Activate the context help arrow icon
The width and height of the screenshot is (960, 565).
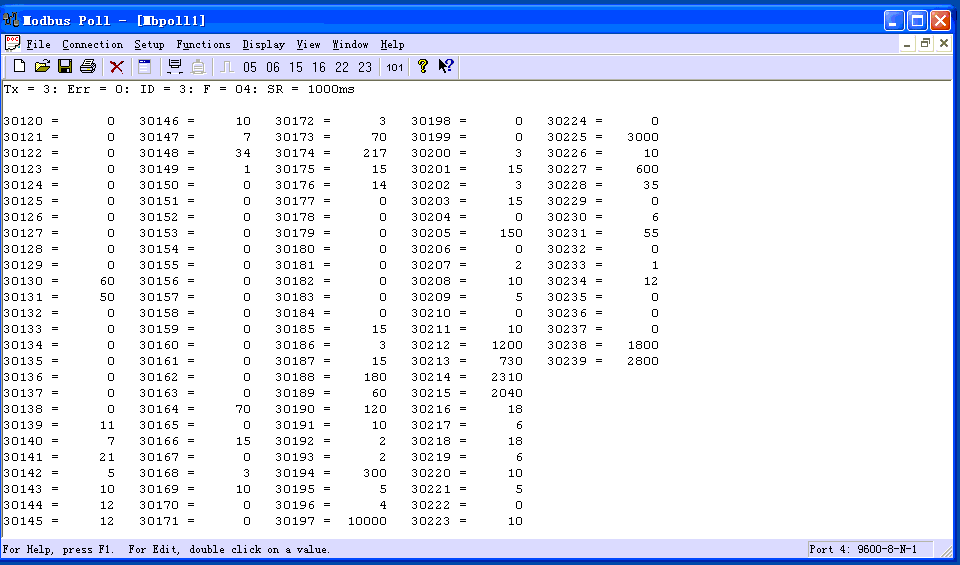[446, 67]
